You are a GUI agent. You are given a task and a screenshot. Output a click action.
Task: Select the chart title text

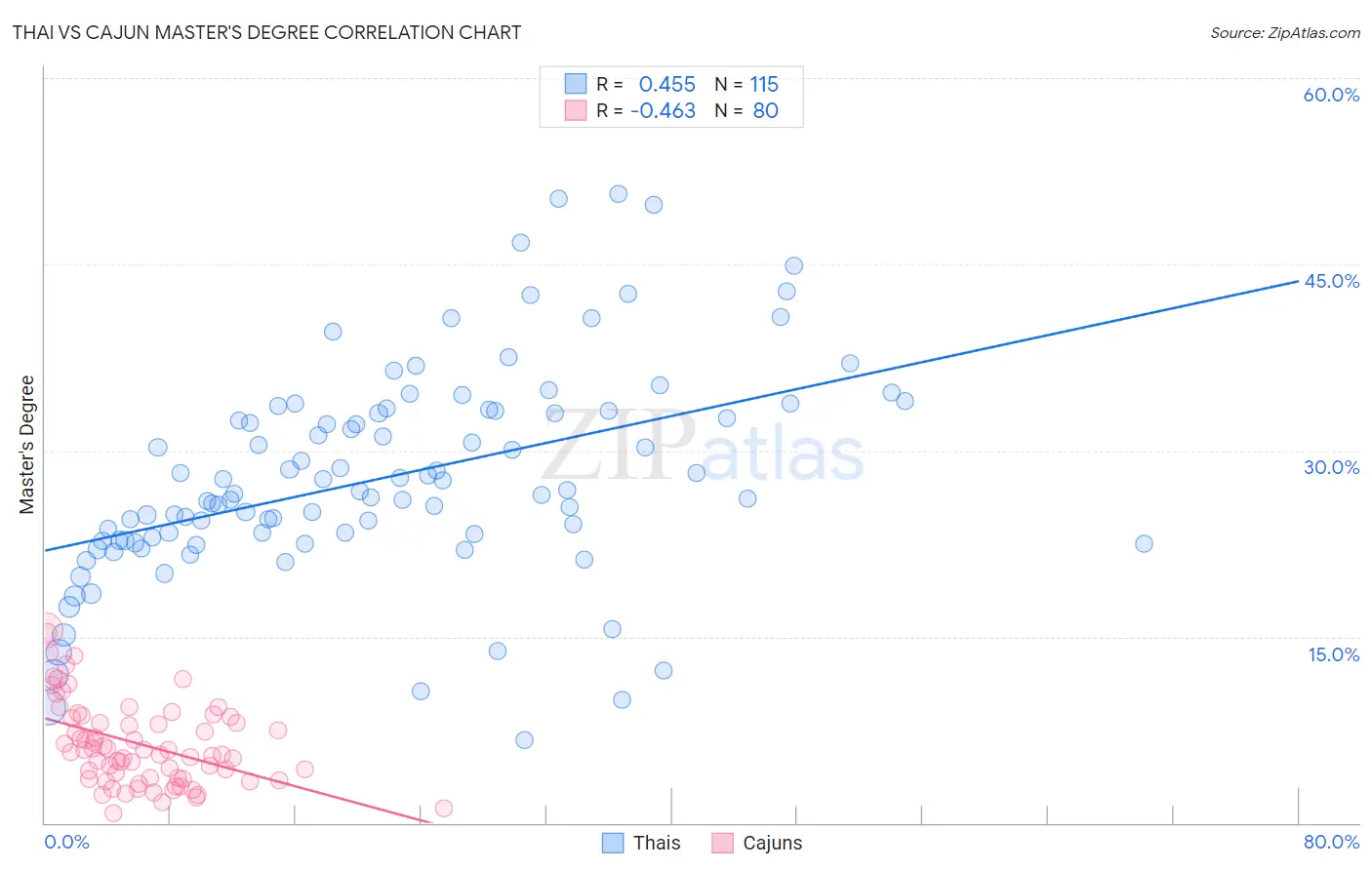[x=266, y=32]
